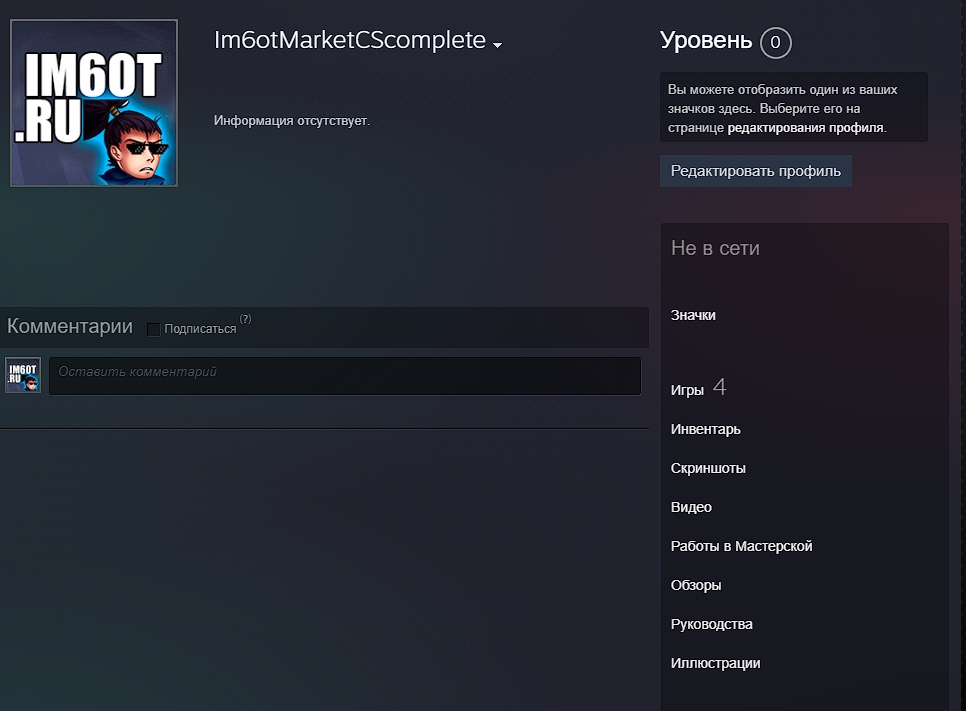Viewport: 966px width, 711px height.
Task: Open the Значки section
Action: pyautogui.click(x=693, y=315)
